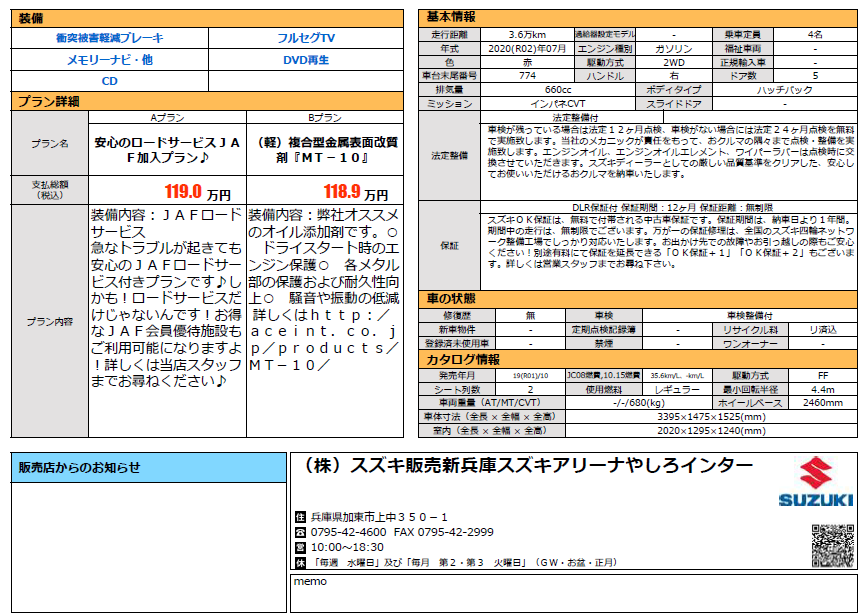Viewport: 866px width, 615px height.
Task: Click the QR code beside dealer info
Action: [x=831, y=546]
